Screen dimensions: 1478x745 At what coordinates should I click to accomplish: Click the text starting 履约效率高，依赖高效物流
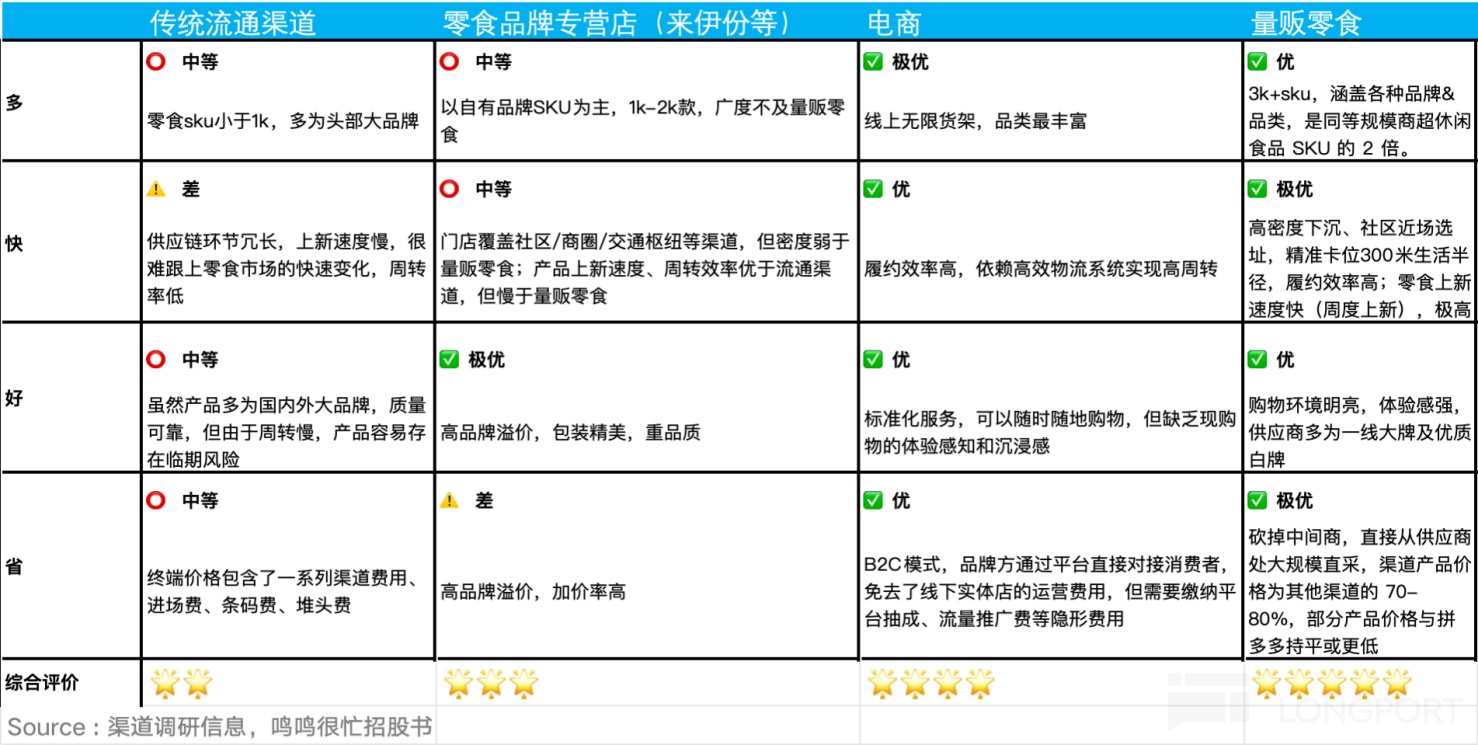click(1041, 269)
